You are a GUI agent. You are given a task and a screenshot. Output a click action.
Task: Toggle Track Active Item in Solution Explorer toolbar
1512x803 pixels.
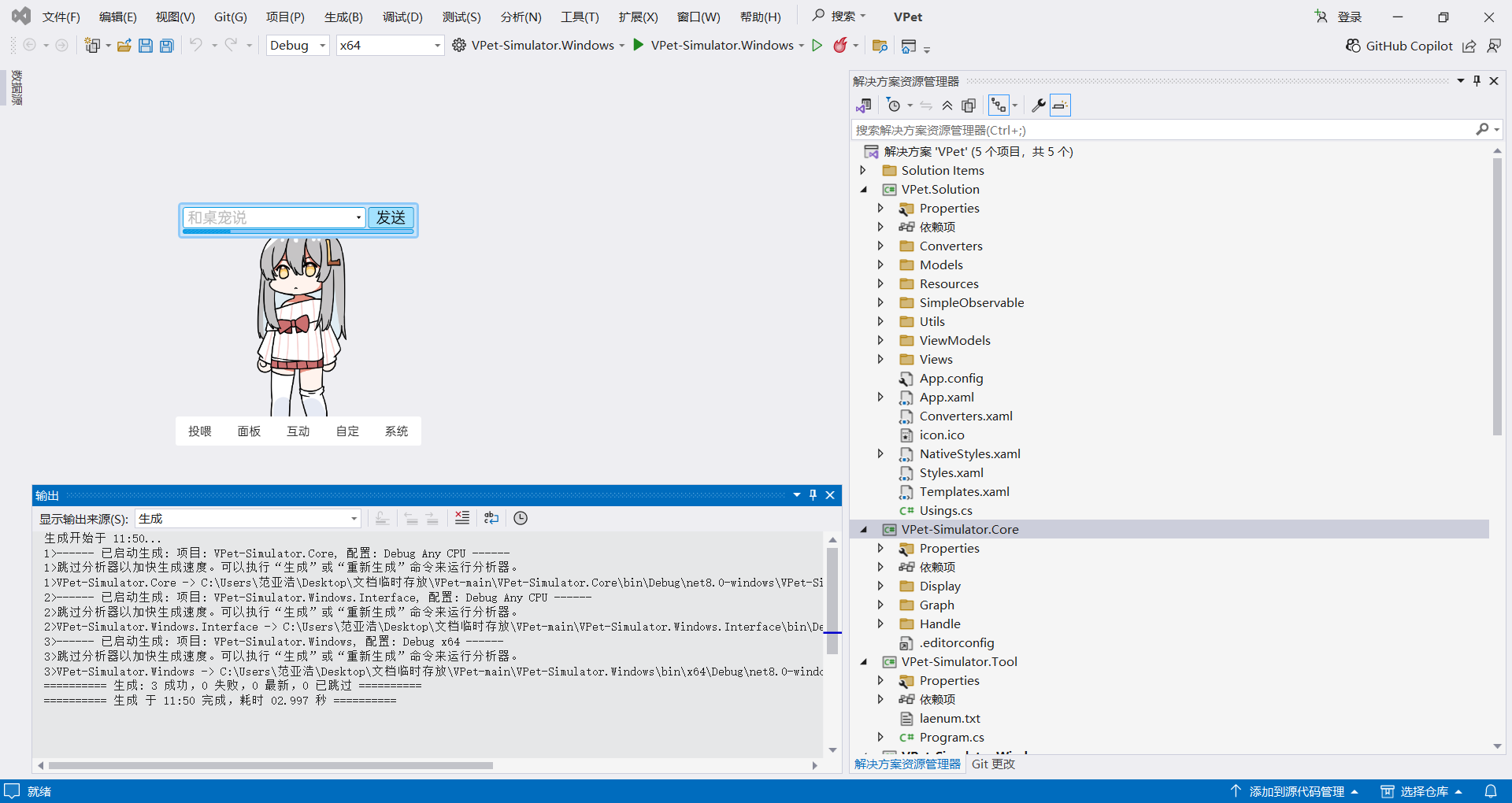pos(999,105)
